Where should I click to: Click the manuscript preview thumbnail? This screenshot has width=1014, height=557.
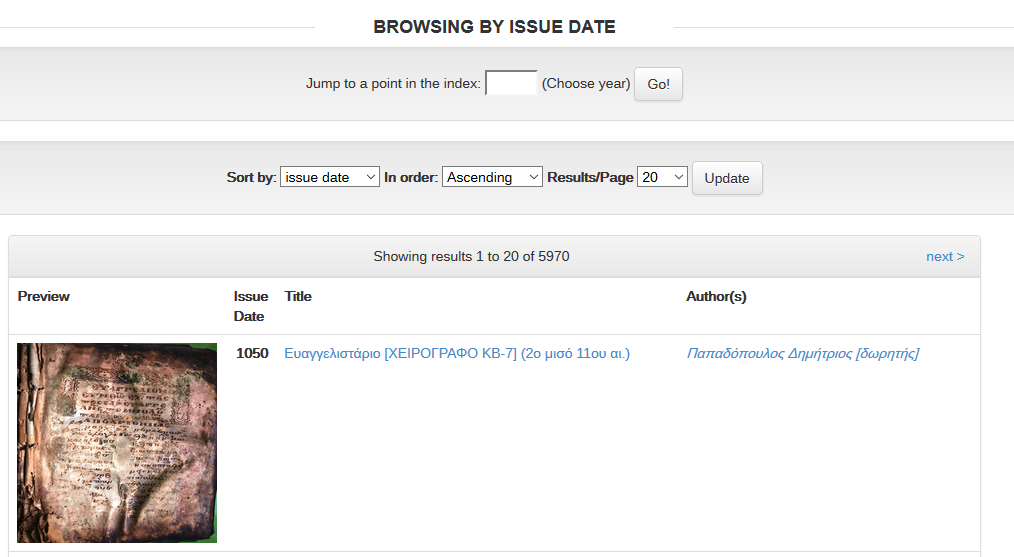(117, 442)
